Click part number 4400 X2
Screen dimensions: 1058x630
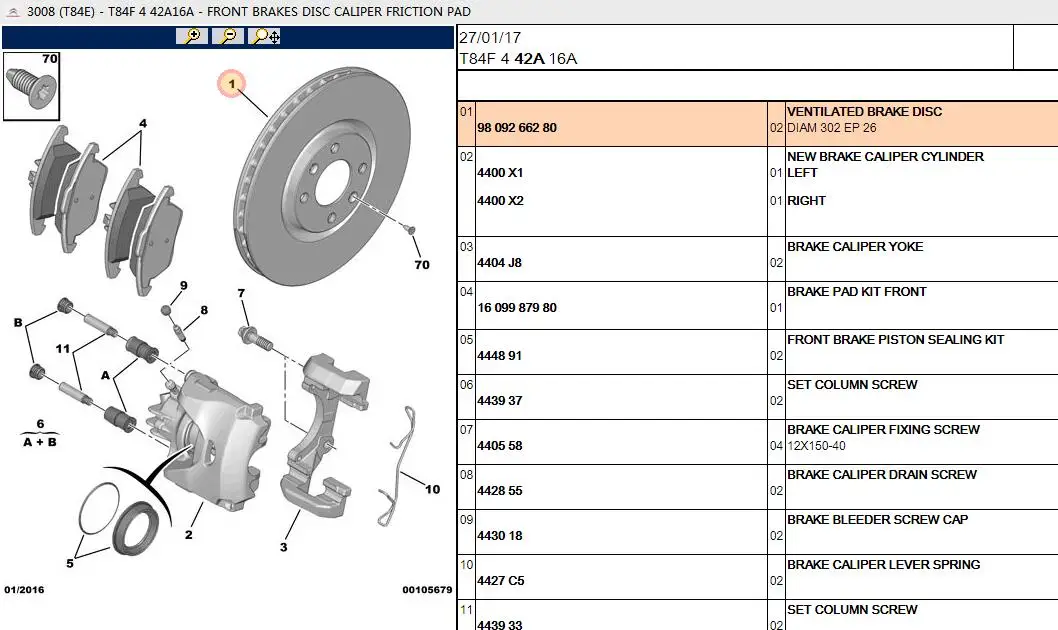pyautogui.click(x=500, y=200)
